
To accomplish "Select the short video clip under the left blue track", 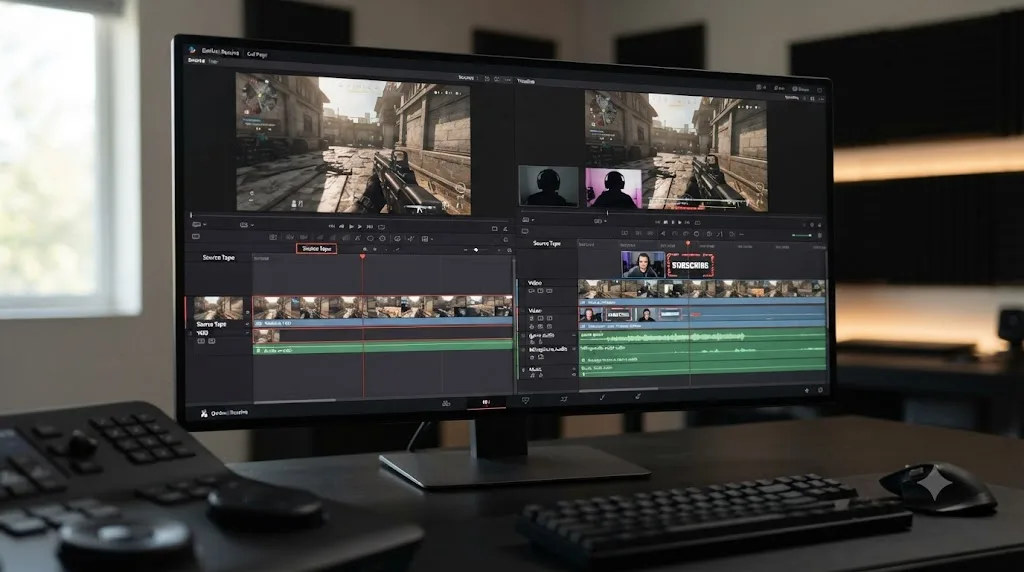I will coord(266,336).
